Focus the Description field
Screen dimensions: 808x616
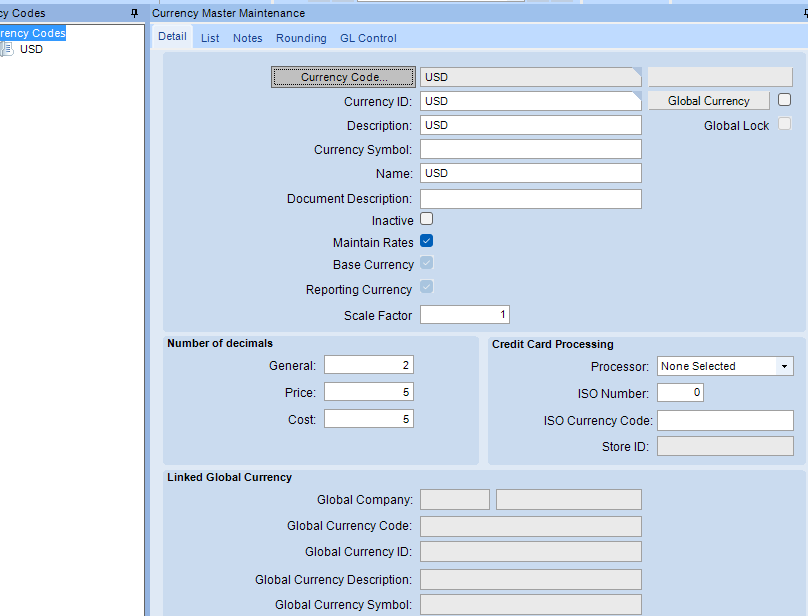coord(531,125)
